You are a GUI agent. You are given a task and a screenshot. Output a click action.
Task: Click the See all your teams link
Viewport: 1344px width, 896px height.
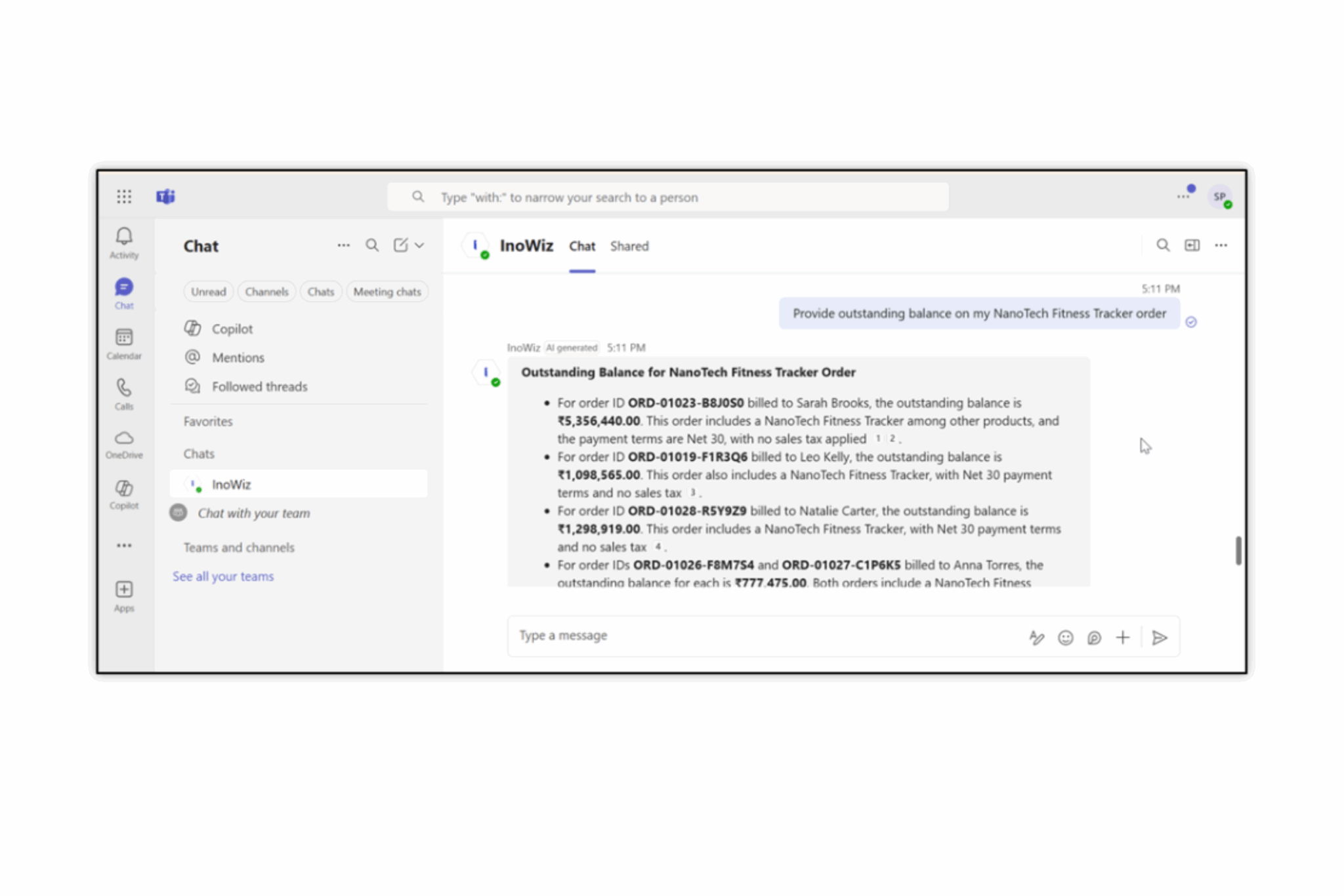click(x=223, y=576)
